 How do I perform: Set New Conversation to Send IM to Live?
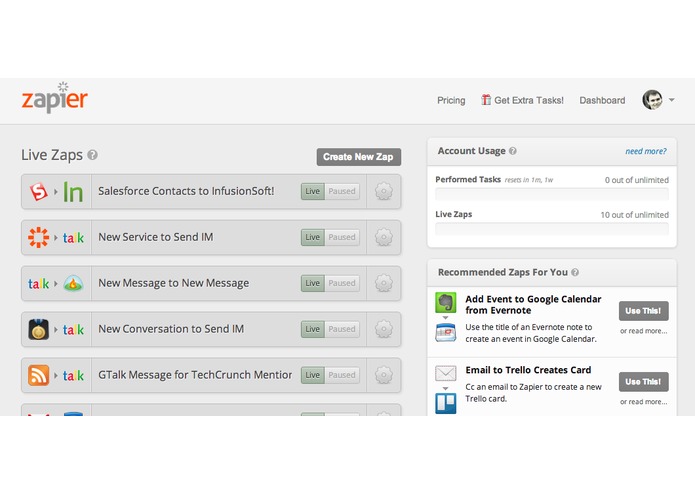pyautogui.click(x=312, y=329)
